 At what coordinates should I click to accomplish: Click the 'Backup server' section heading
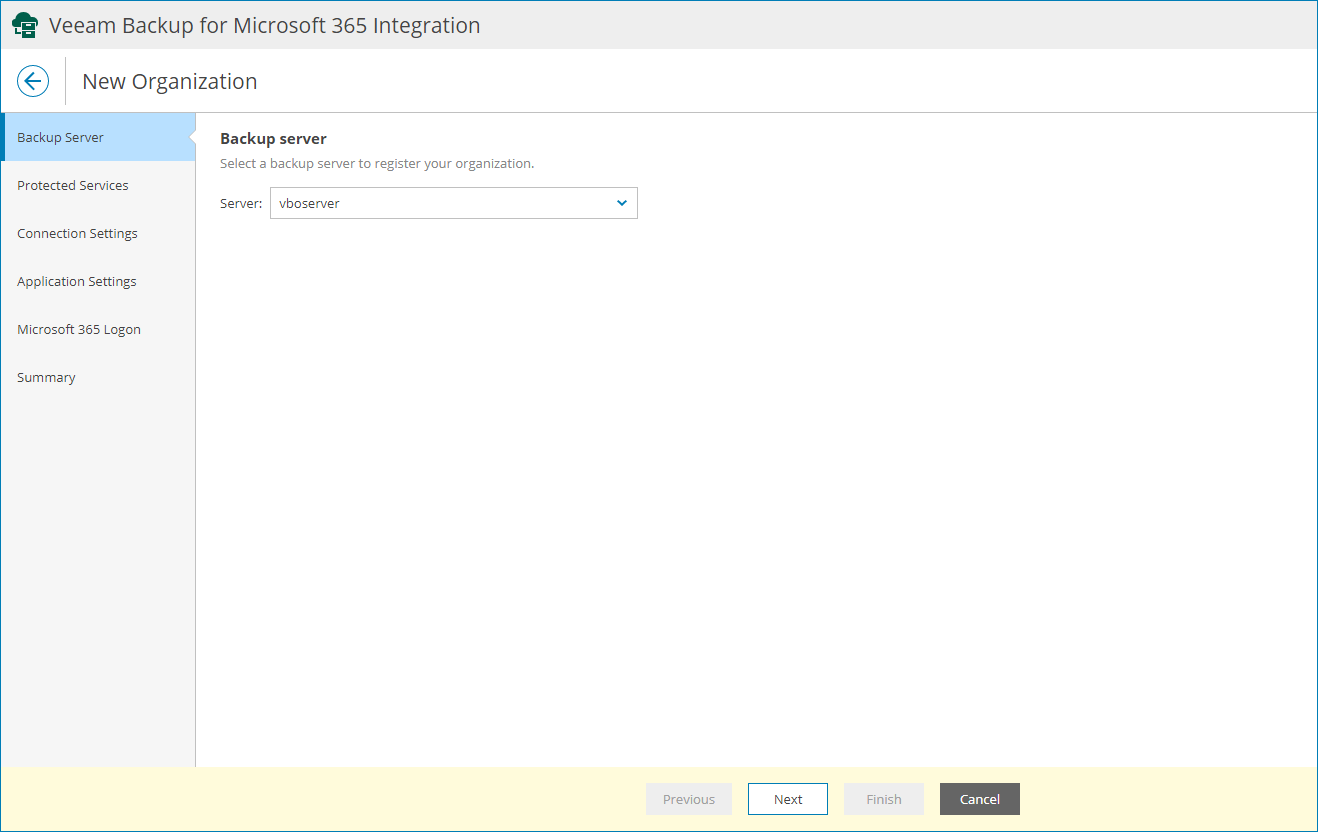[x=274, y=138]
